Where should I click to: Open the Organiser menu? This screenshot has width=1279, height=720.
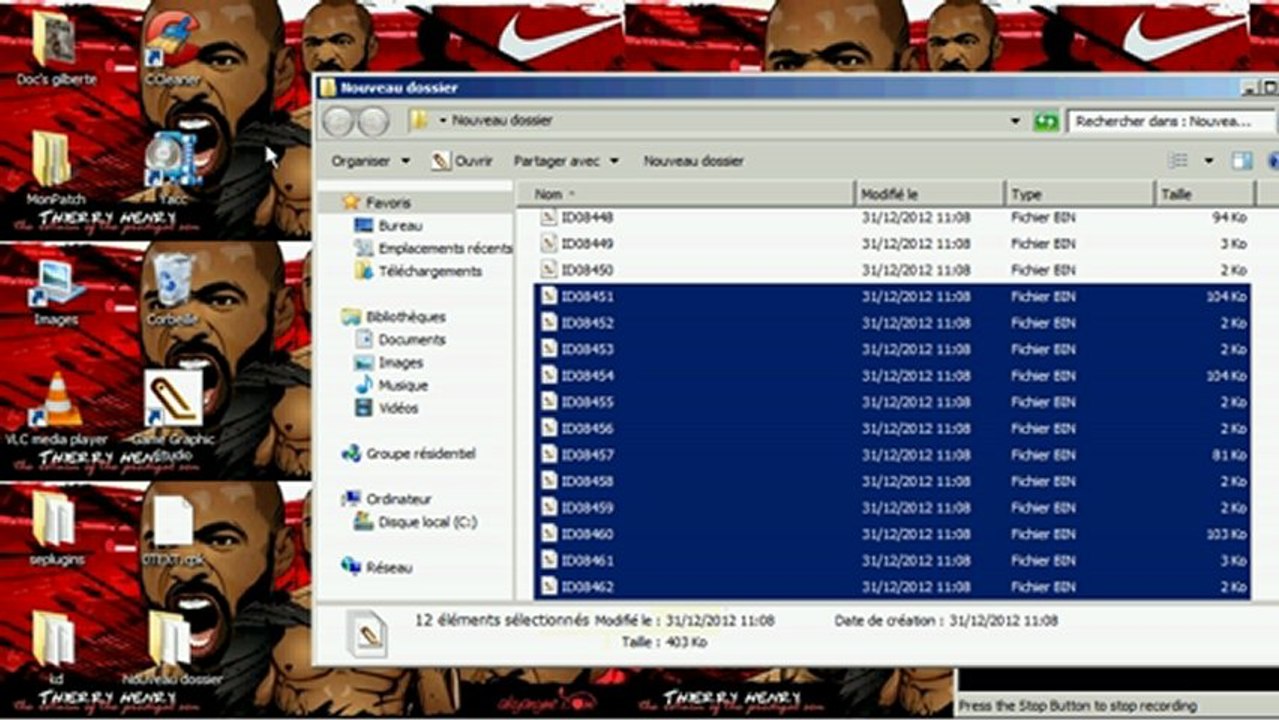pyautogui.click(x=371, y=160)
